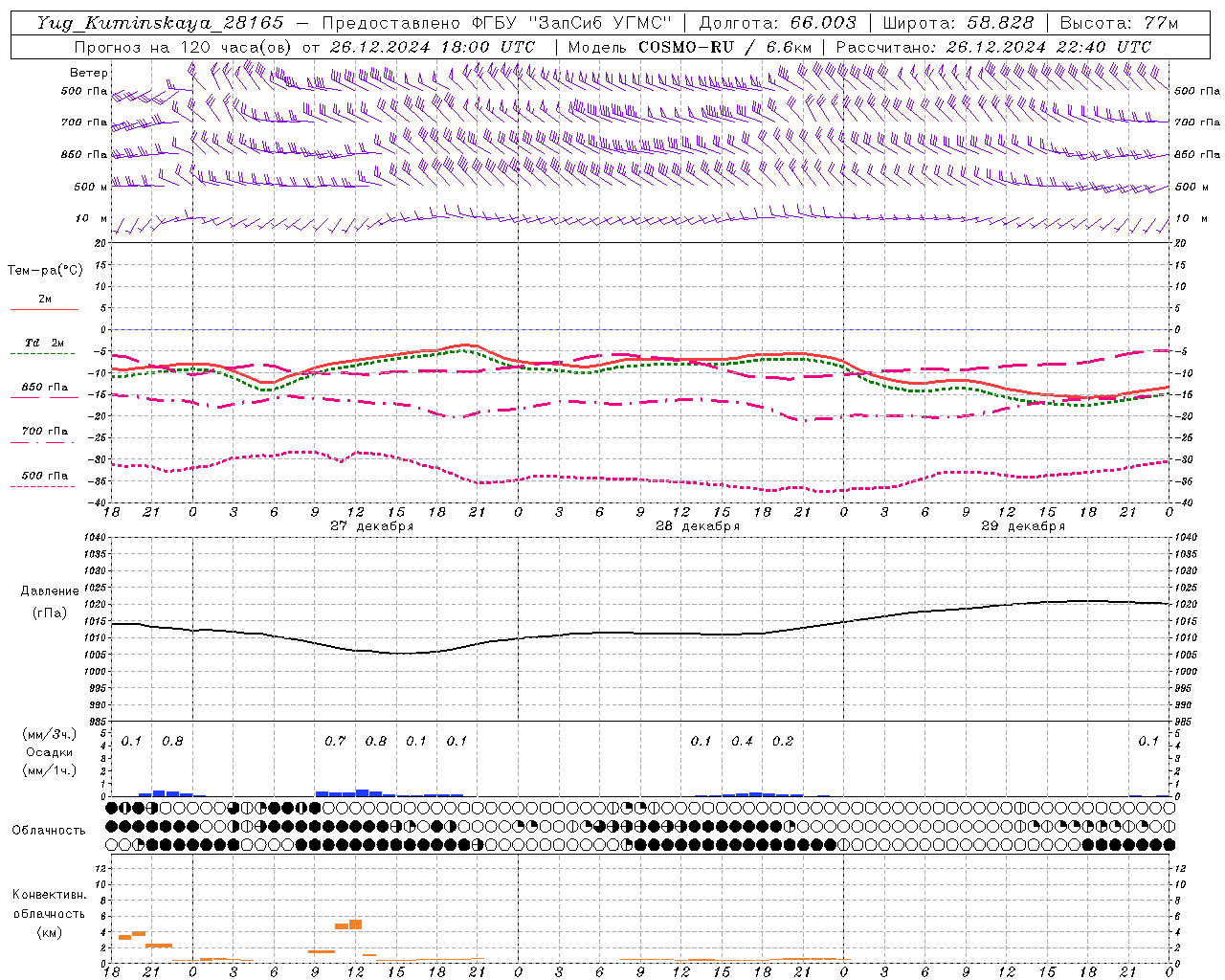Viewport: 1225px width, 980px height.
Task: Click the Td 2м dew point legend entry
Action: pos(44,344)
